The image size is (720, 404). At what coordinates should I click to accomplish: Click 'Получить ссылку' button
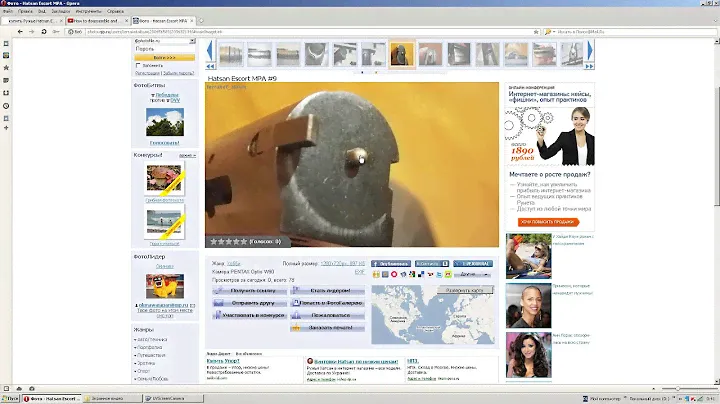tap(249, 290)
